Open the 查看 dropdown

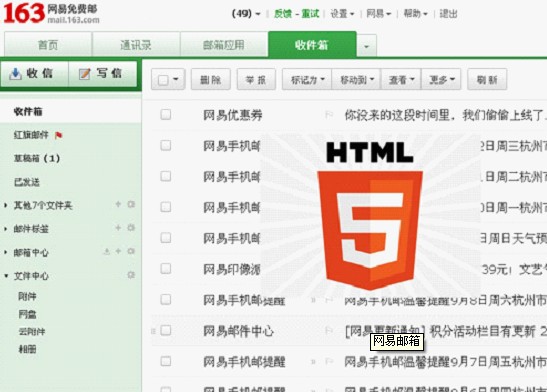coord(401,80)
